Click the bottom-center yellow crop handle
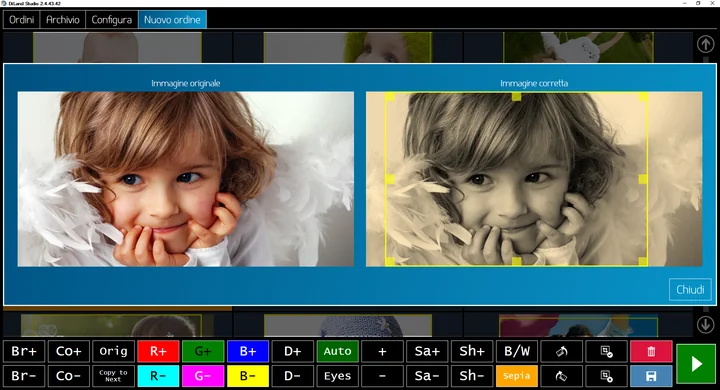The width and height of the screenshot is (720, 390). click(516, 261)
